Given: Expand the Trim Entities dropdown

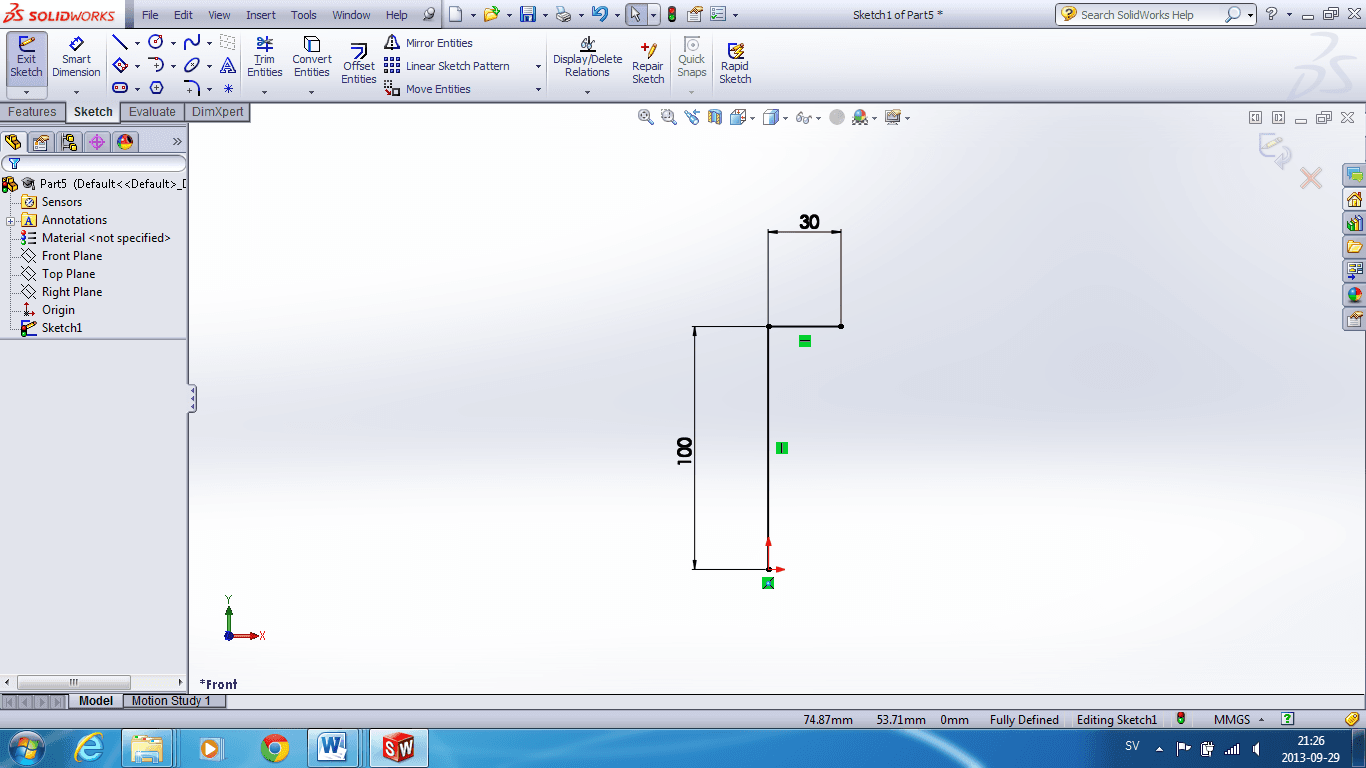Looking at the screenshot, I should click(x=264, y=92).
